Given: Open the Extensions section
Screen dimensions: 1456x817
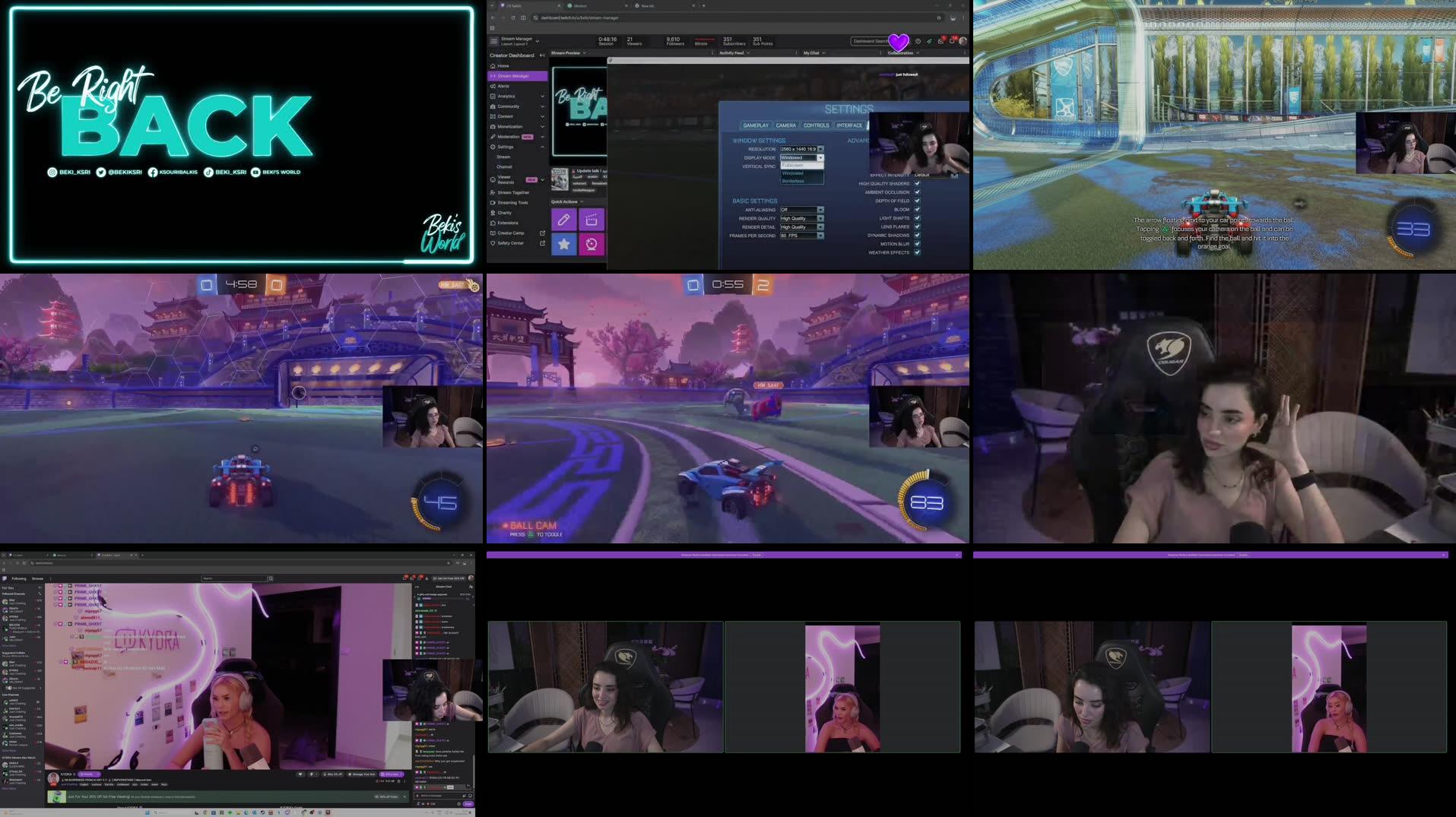Looking at the screenshot, I should 507,223.
